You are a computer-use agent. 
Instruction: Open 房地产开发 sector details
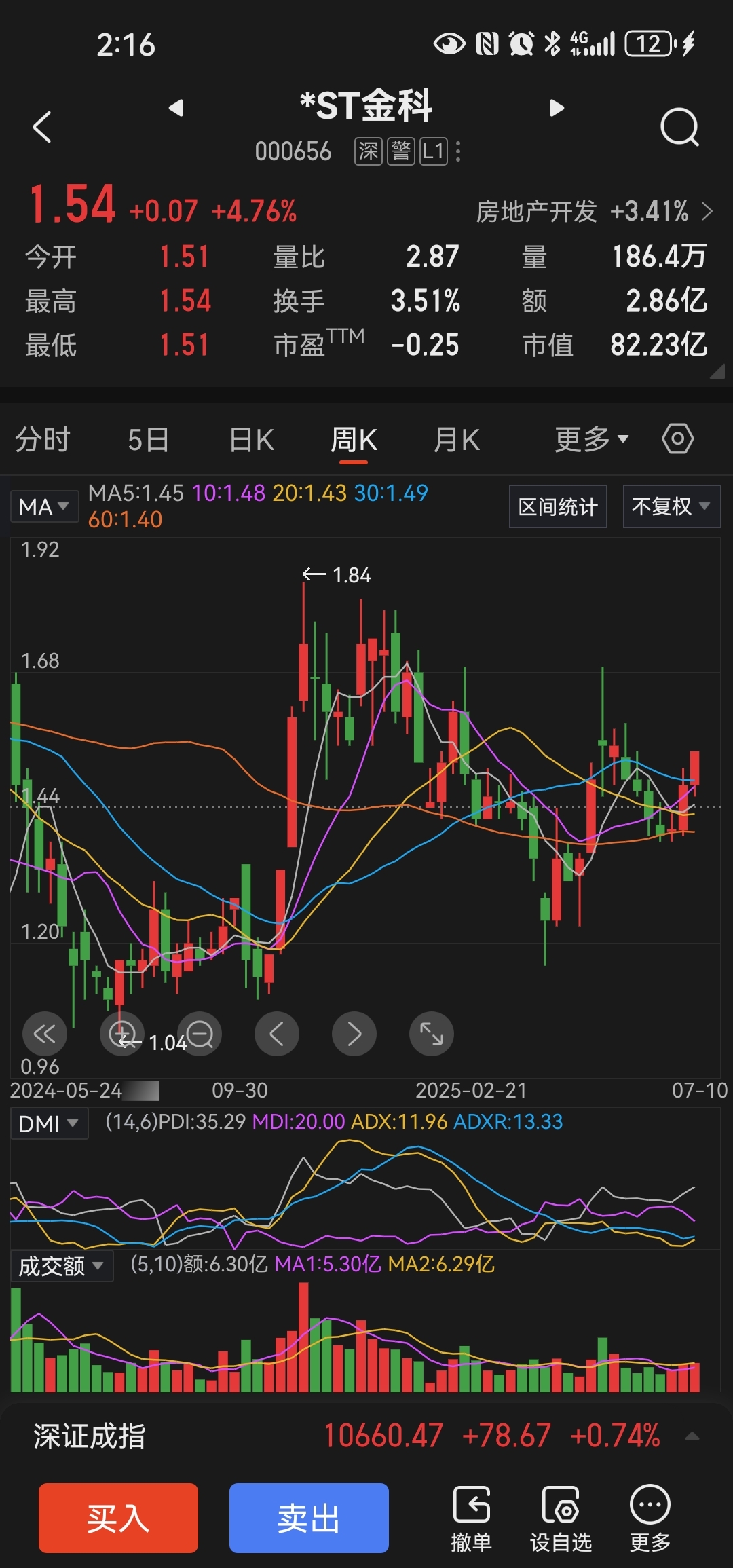point(594,212)
